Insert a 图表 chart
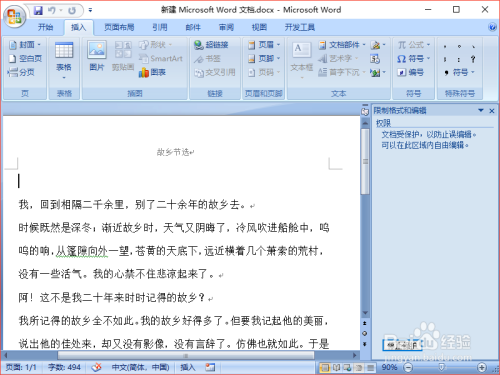The width and height of the screenshot is (500, 375). (x=152, y=72)
